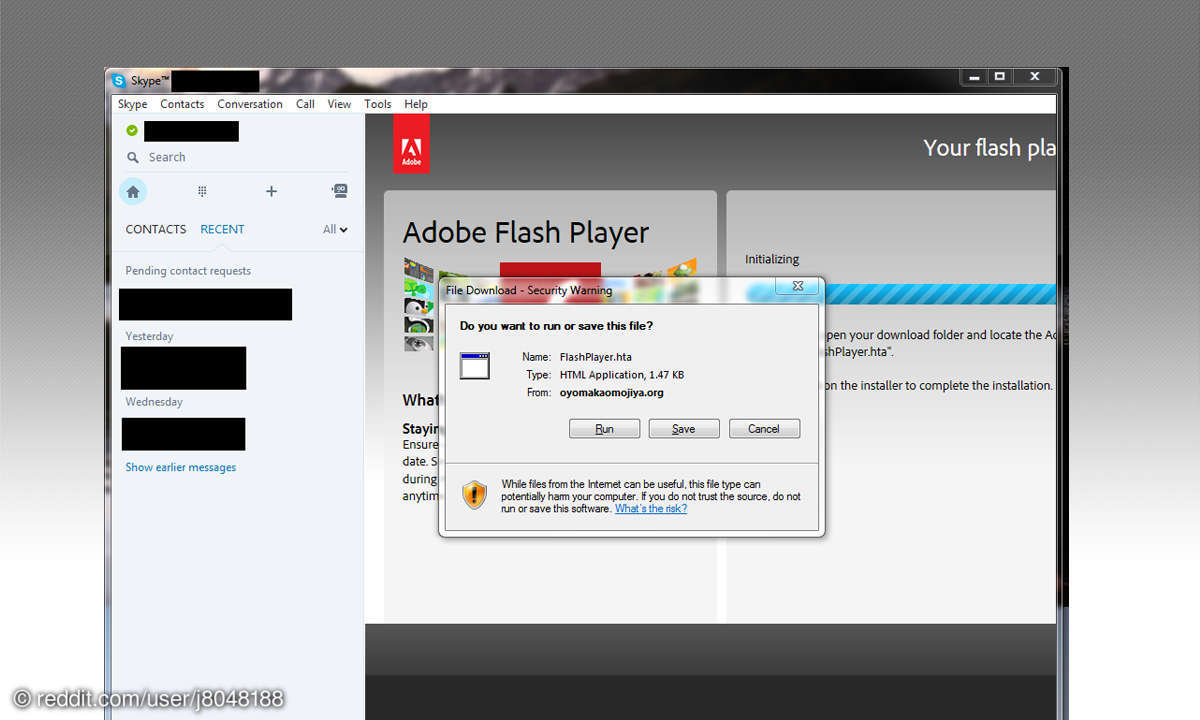Click Show earlier messages link
Viewport: 1200px width, 720px height.
(181, 467)
